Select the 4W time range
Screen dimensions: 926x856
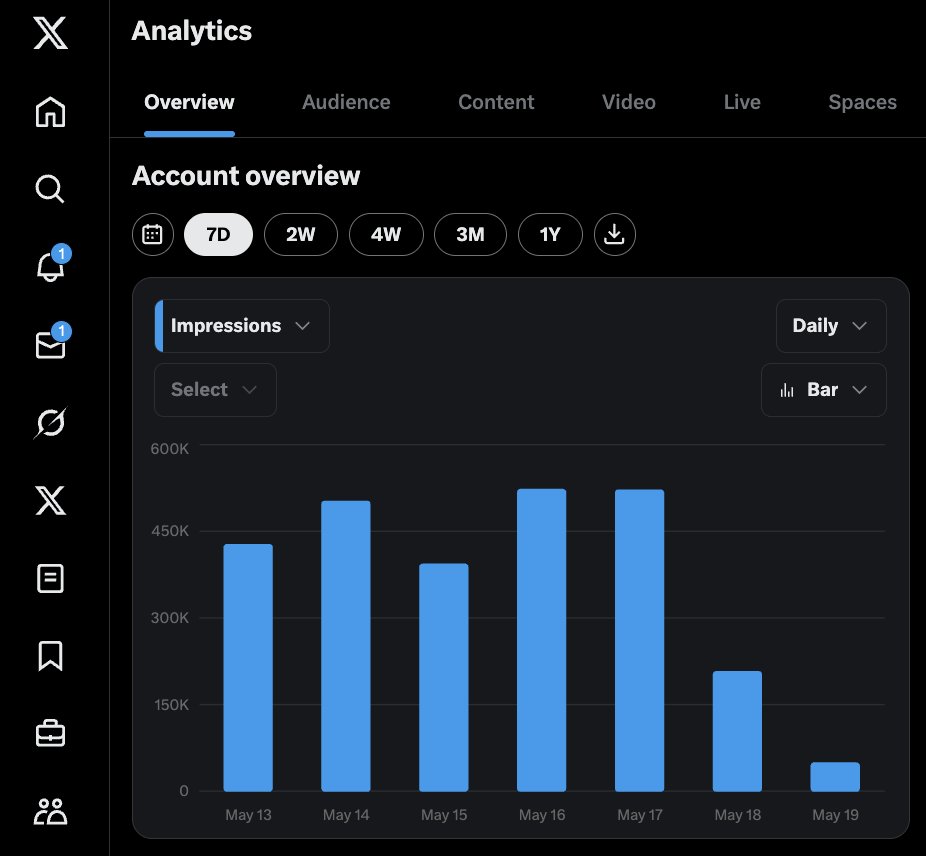pyautogui.click(x=386, y=235)
